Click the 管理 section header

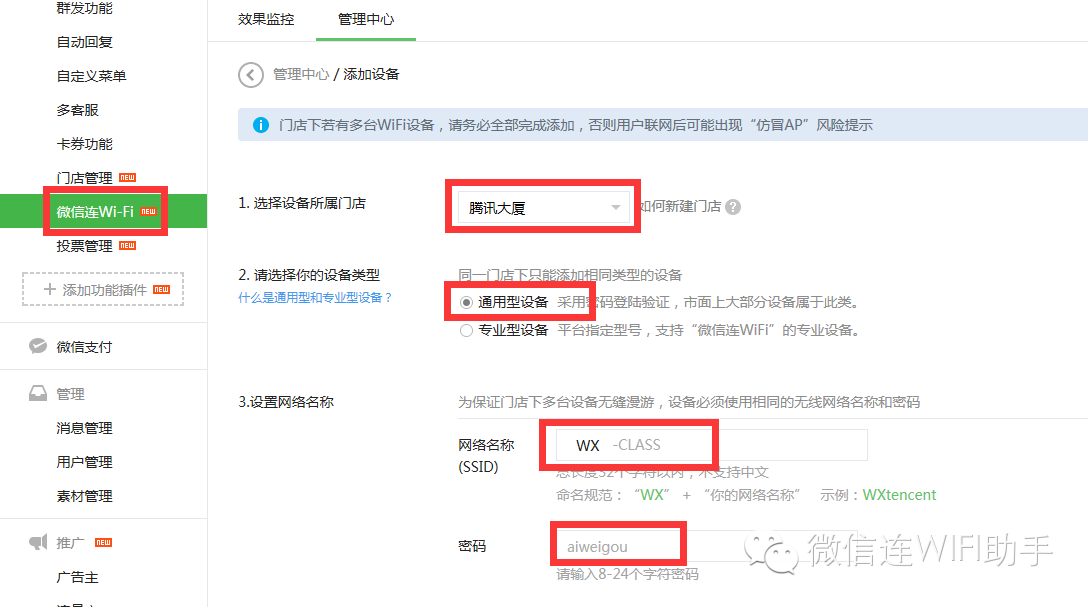[71, 394]
